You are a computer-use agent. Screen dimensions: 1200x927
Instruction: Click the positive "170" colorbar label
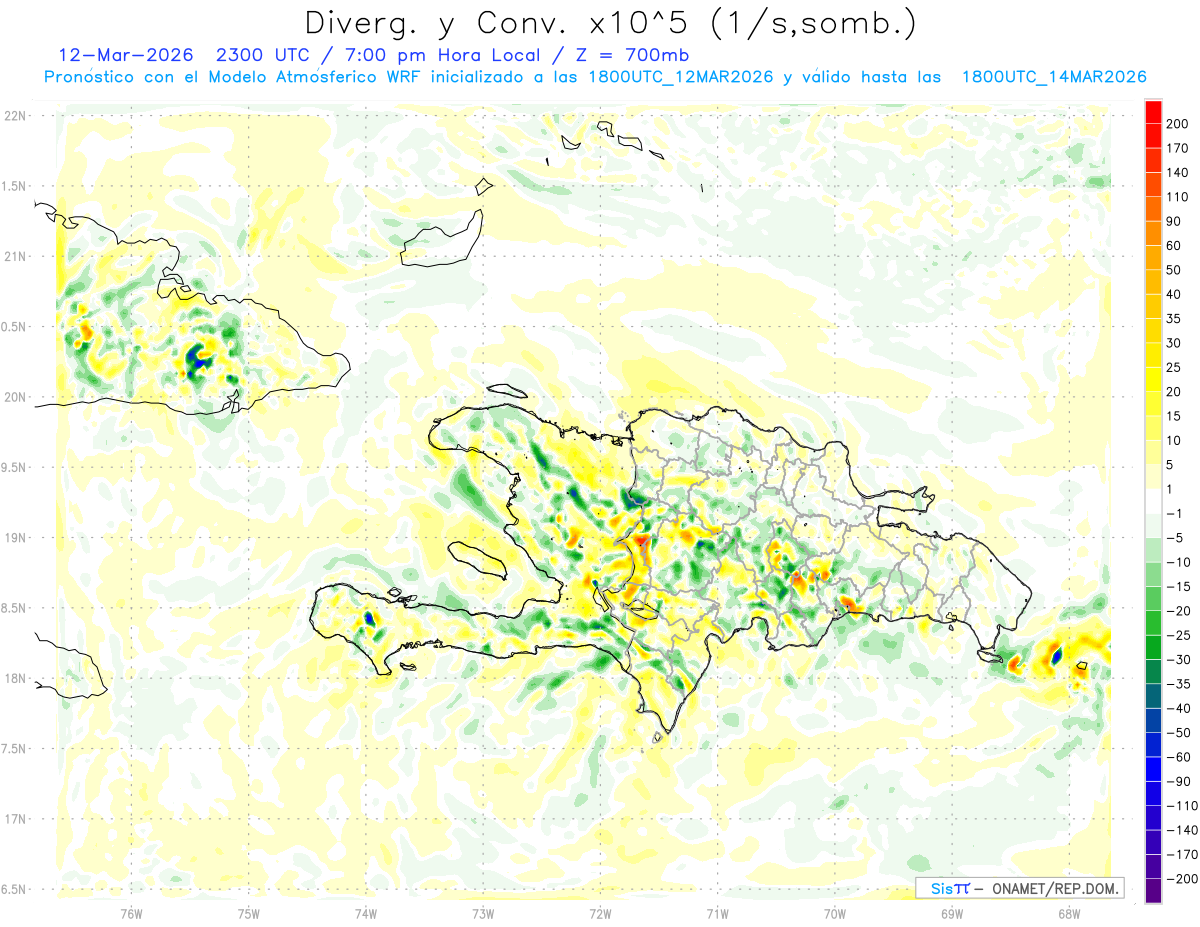point(1179,148)
